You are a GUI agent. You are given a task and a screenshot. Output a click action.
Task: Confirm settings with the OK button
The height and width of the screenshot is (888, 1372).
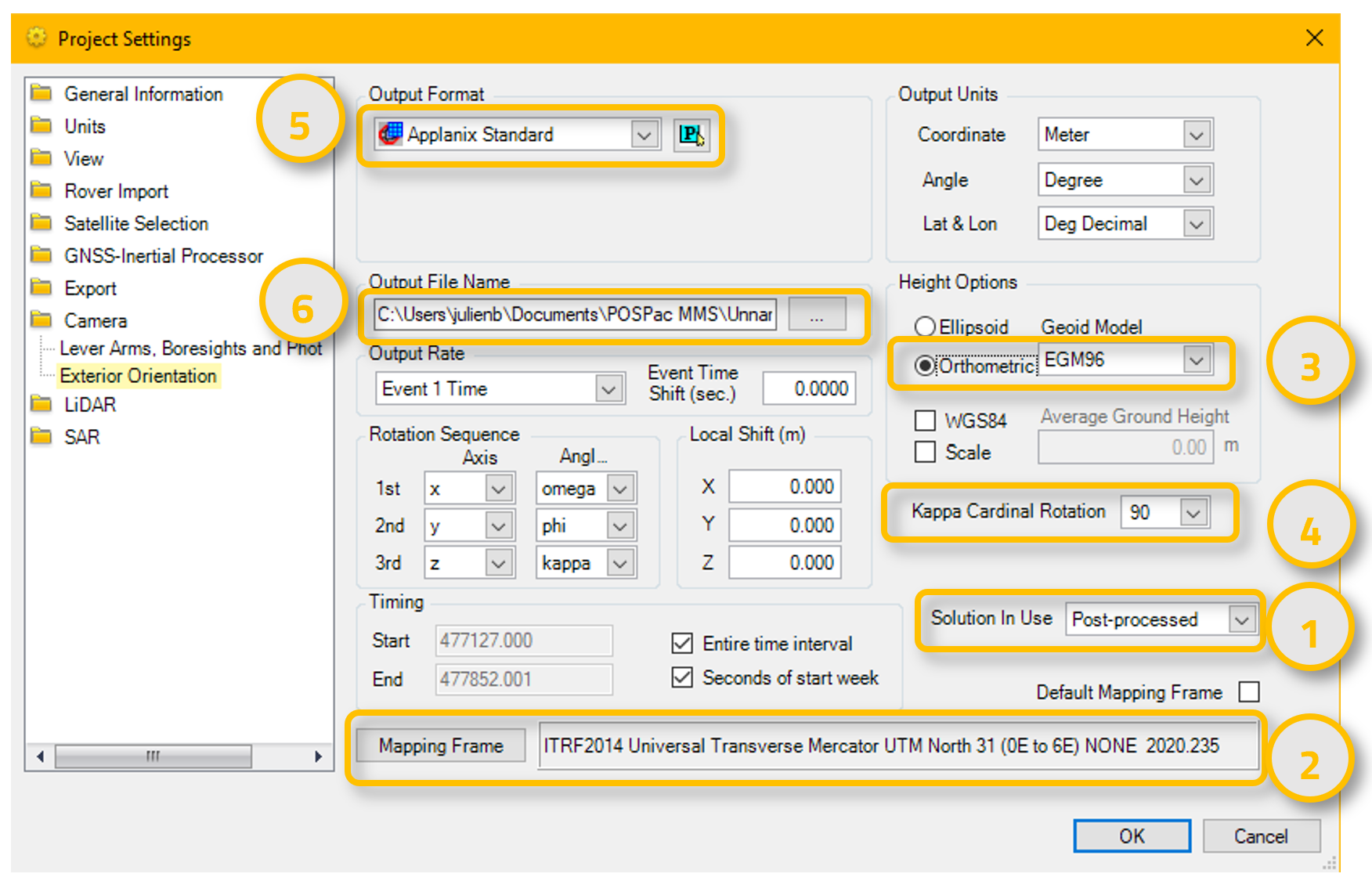coord(1131,836)
